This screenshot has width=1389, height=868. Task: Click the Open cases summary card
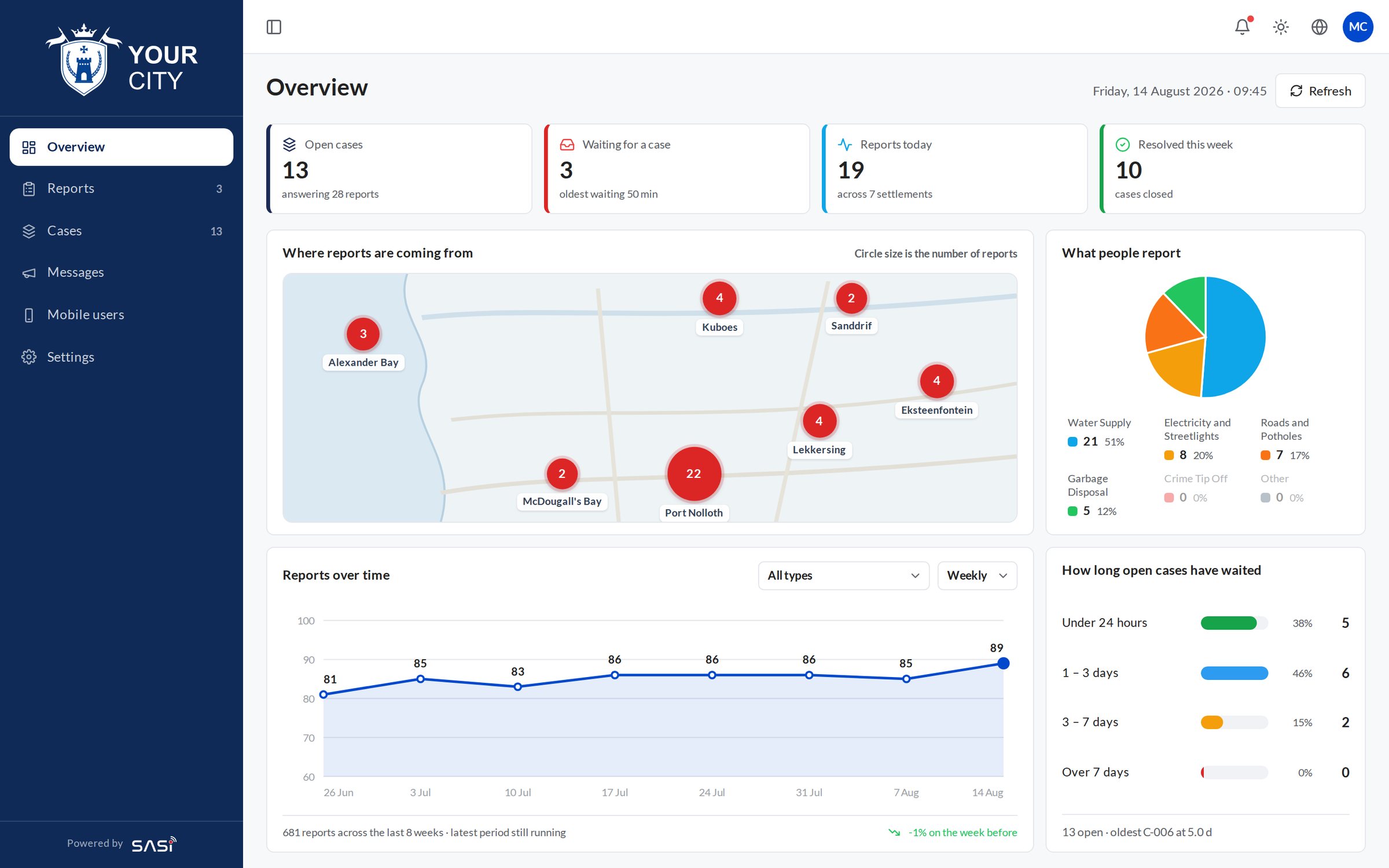[399, 169]
